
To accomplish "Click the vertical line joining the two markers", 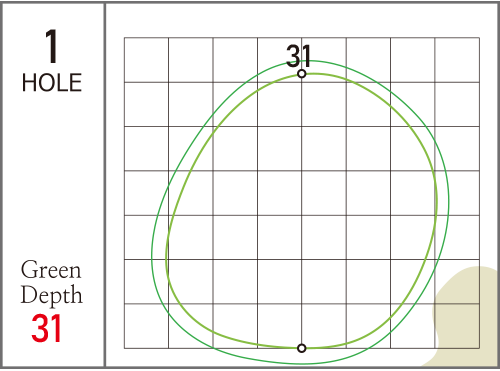I will pyautogui.click(x=302, y=211).
